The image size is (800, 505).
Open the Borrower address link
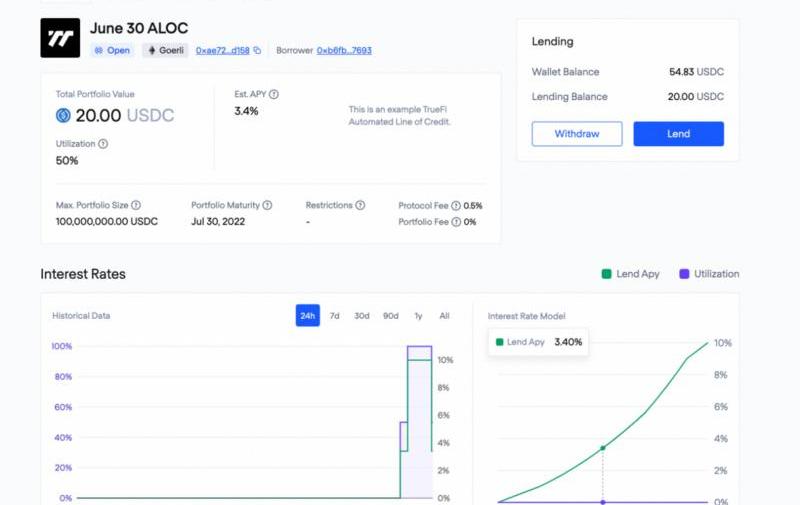(x=344, y=50)
